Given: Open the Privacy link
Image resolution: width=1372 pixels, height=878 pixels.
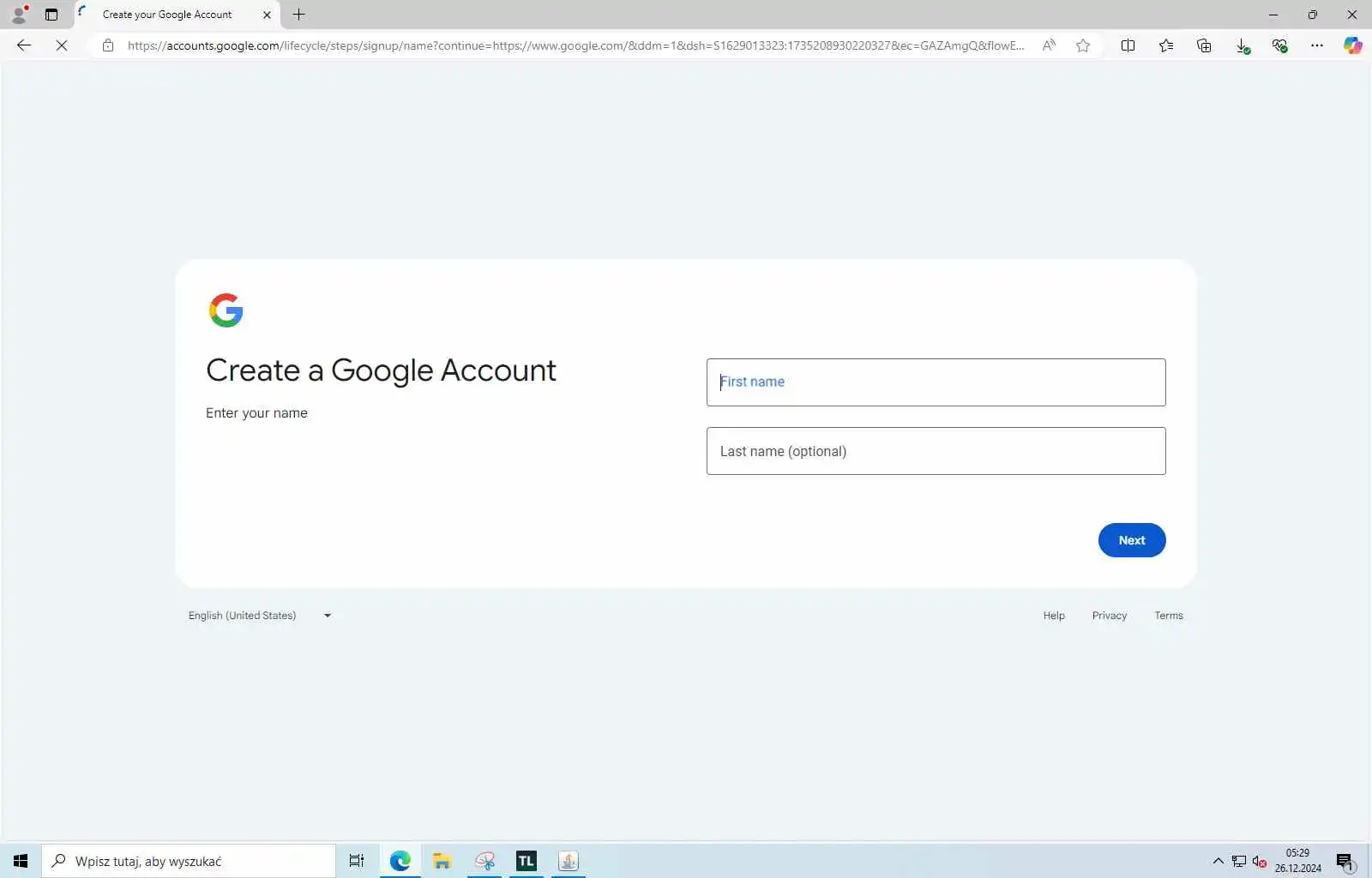Looking at the screenshot, I should [1110, 616].
